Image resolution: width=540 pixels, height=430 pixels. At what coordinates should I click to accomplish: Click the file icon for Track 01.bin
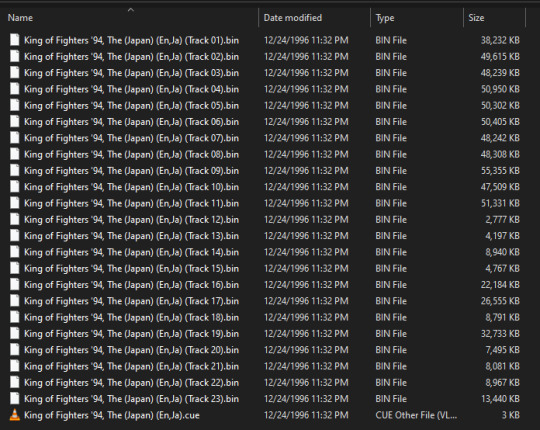[x=14, y=40]
